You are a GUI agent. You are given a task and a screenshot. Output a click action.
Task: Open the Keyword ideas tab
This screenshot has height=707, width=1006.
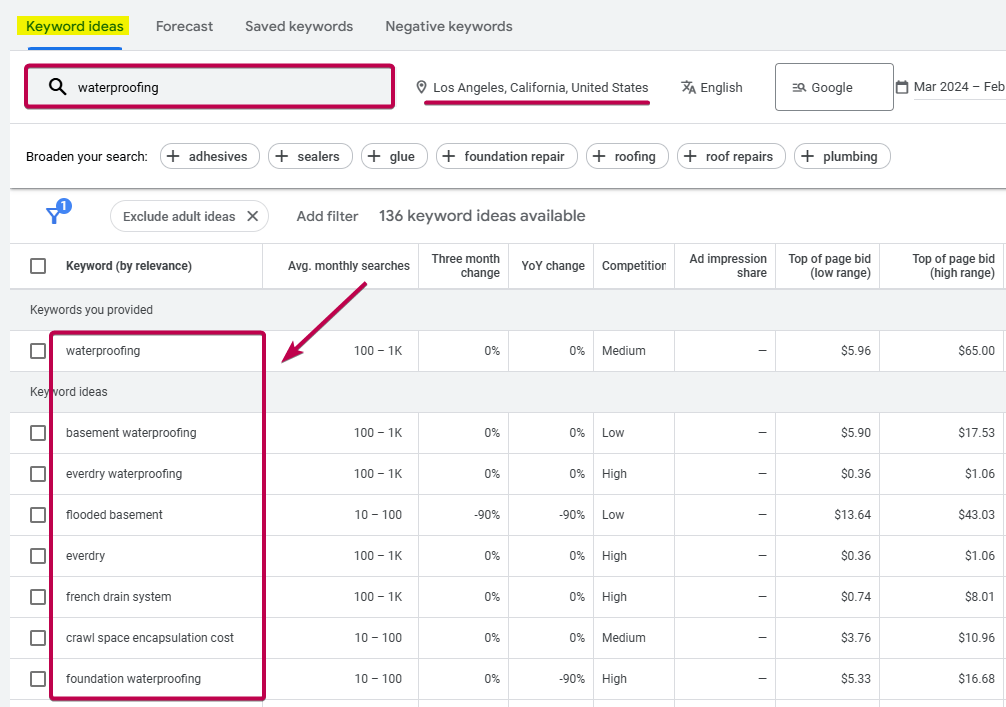coord(74,26)
